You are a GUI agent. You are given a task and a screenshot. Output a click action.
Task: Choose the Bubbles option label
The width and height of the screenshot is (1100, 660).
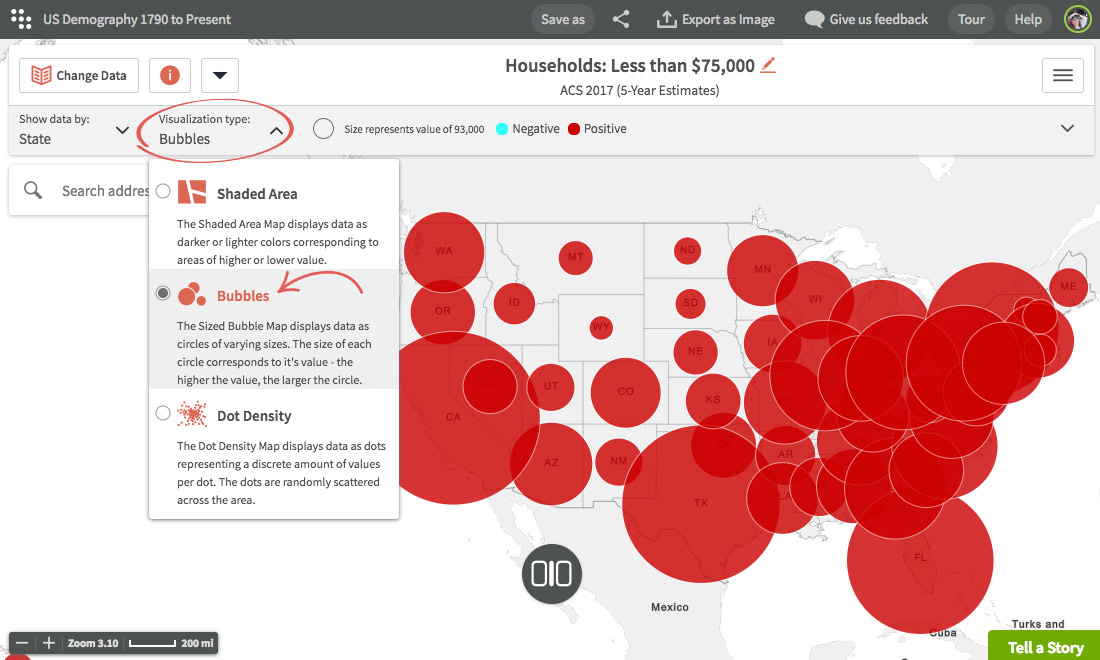click(x=243, y=296)
